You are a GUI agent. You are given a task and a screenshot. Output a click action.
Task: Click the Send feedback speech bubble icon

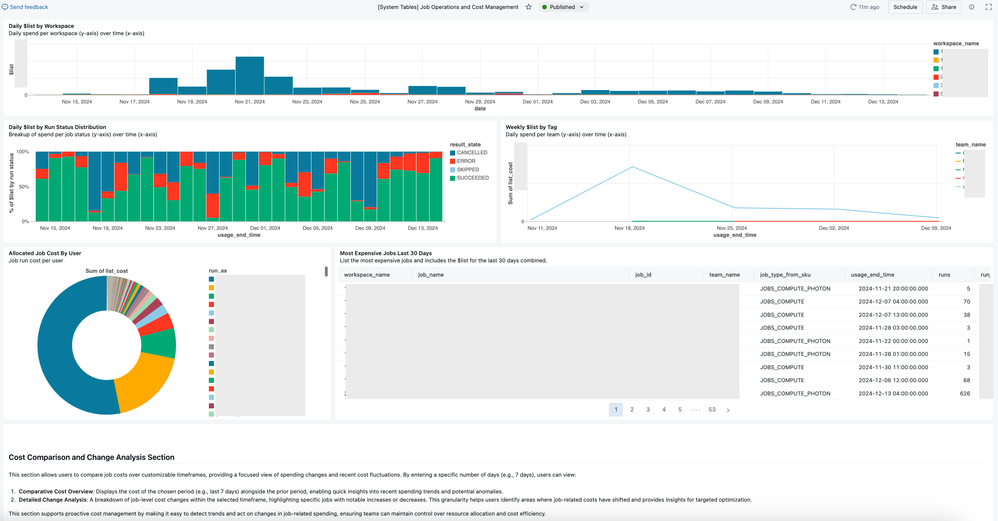5,7
